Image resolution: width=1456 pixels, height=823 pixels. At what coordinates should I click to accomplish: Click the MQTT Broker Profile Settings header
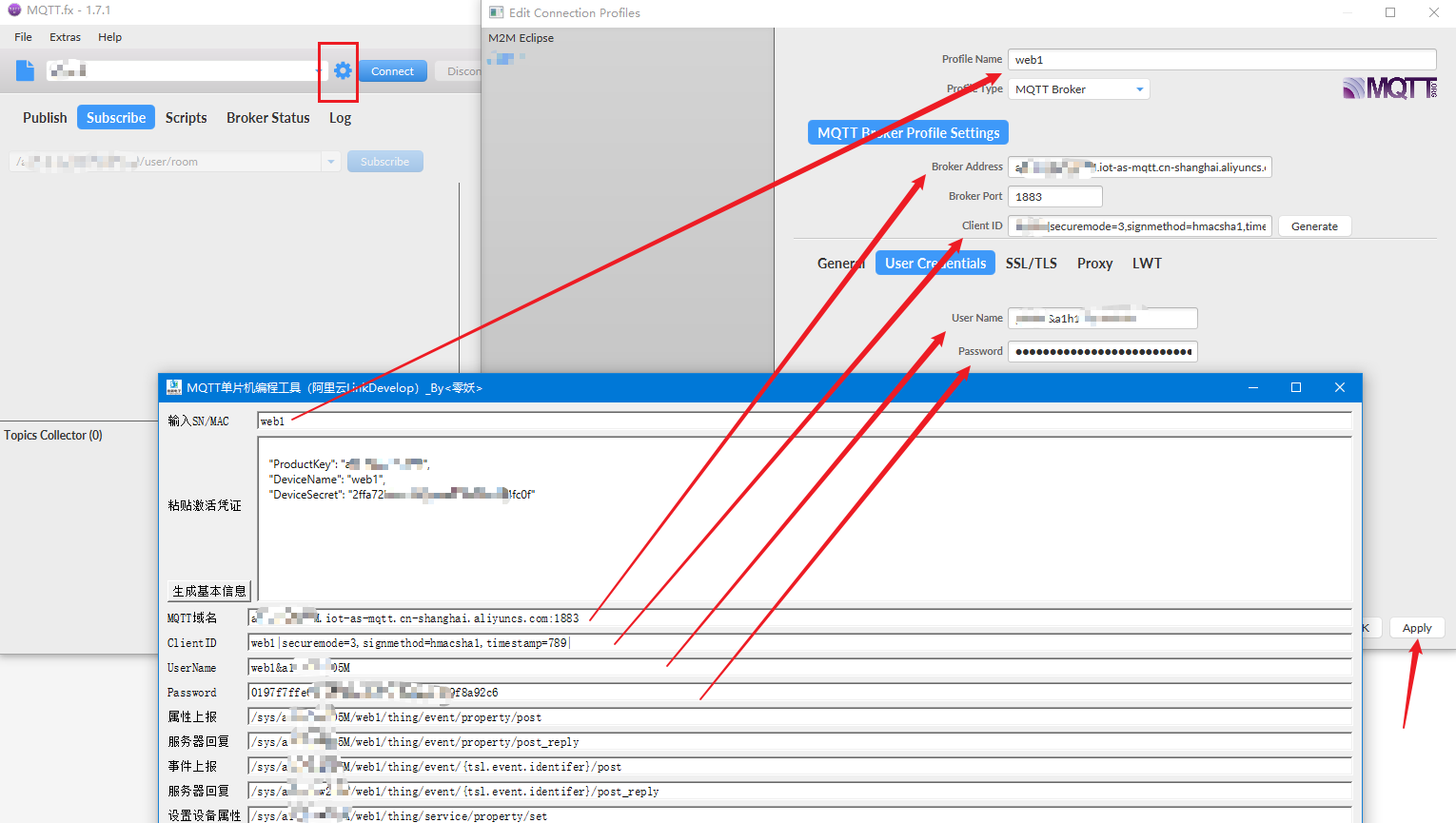click(x=908, y=133)
